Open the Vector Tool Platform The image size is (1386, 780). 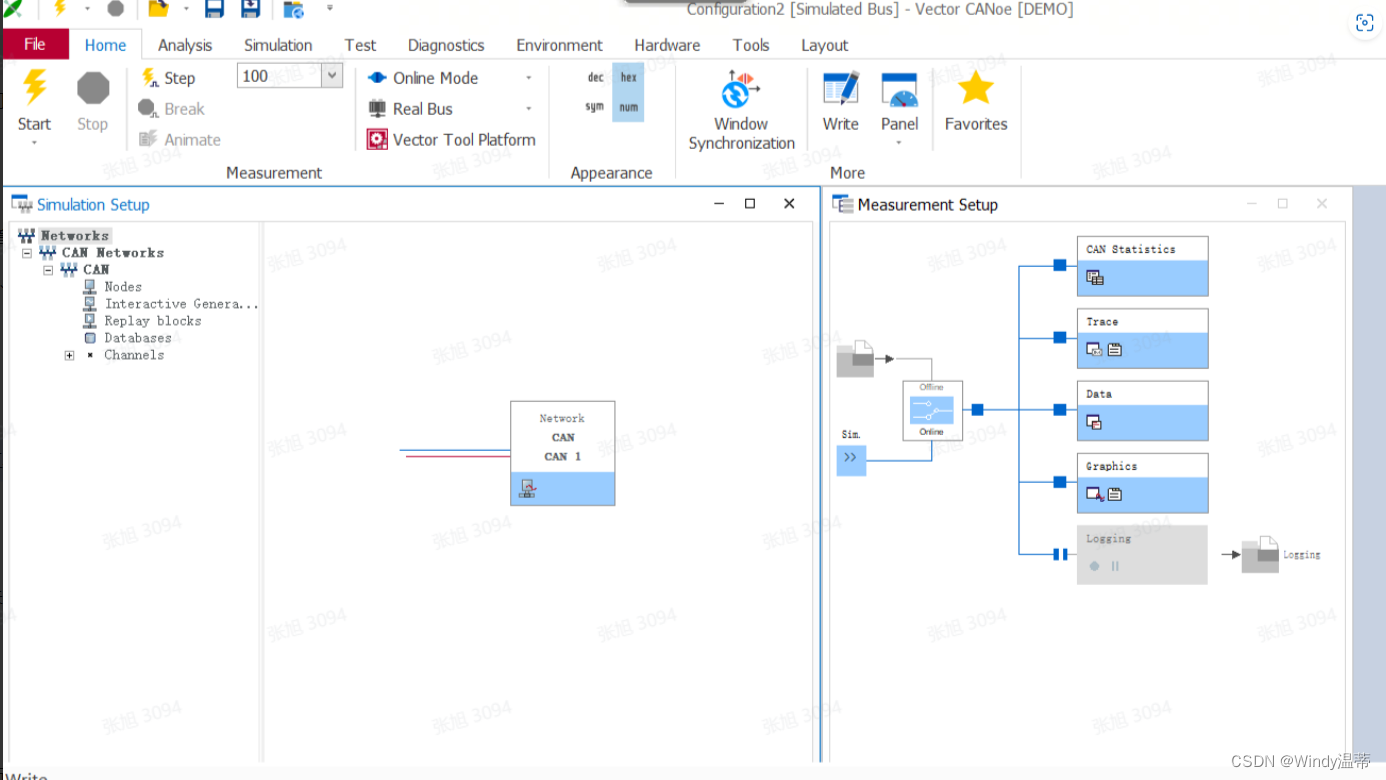pos(451,140)
